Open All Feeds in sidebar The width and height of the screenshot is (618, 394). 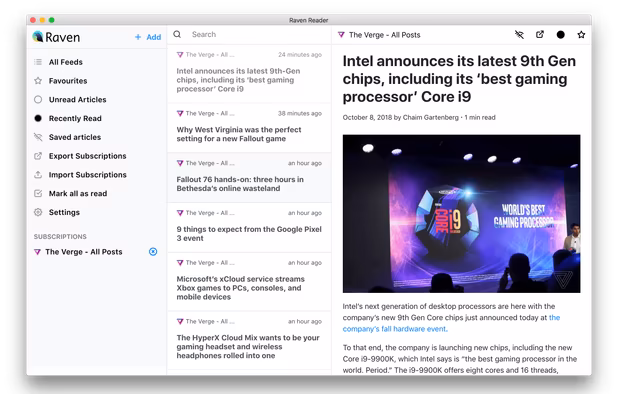click(65, 62)
